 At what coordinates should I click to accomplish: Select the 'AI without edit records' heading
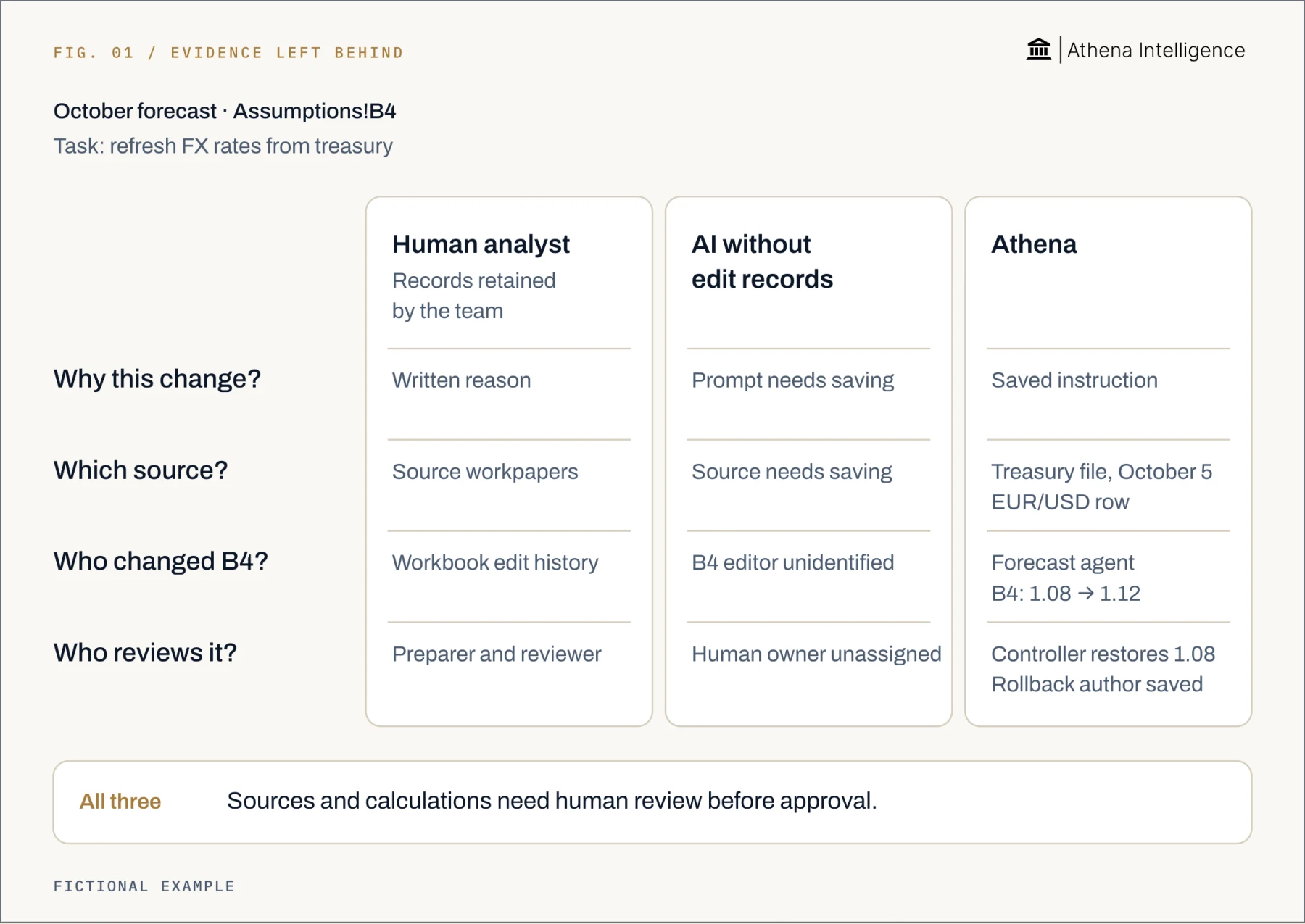pos(762,262)
